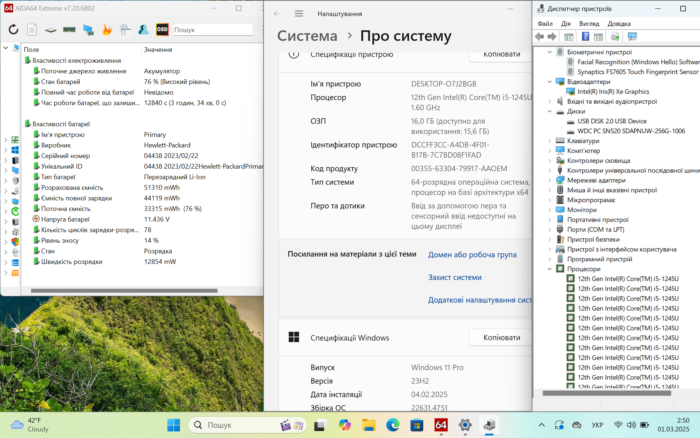This screenshot has height=438, width=700.
Task: Collapse the Процесори node
Action: (550, 269)
